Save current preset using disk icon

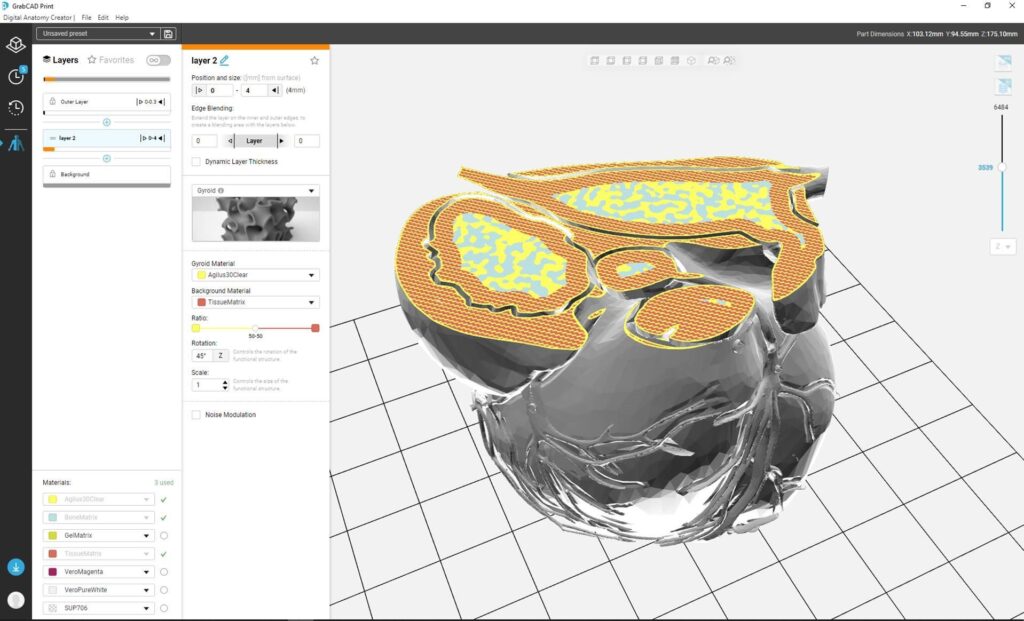168,34
